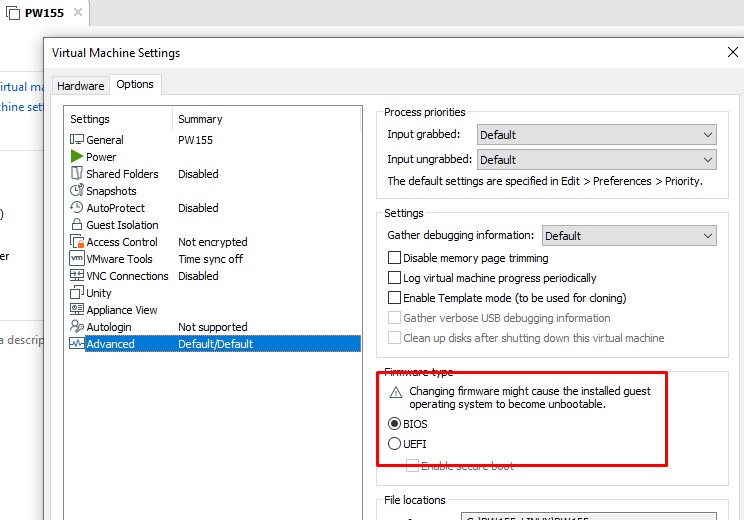Click the 'Not supported' summary text
This screenshot has height=520, width=744.
(213, 327)
